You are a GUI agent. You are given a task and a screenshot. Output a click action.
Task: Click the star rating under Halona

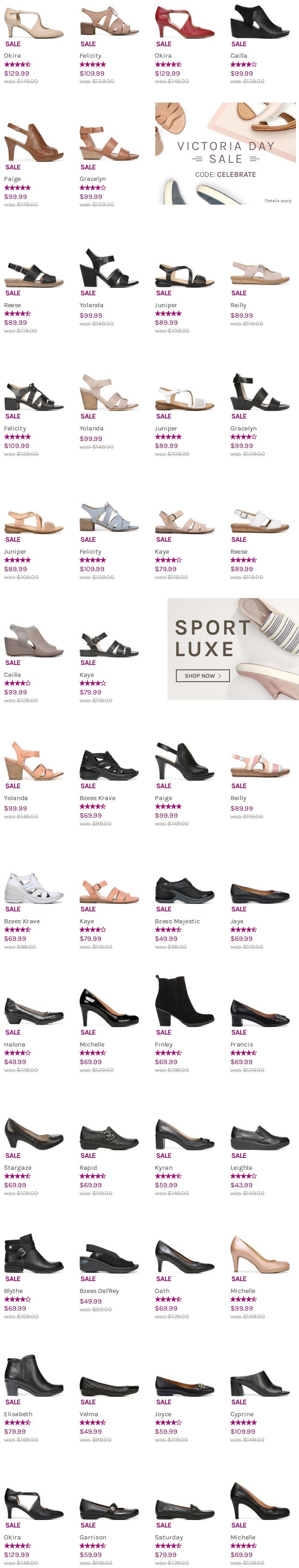(17, 1053)
